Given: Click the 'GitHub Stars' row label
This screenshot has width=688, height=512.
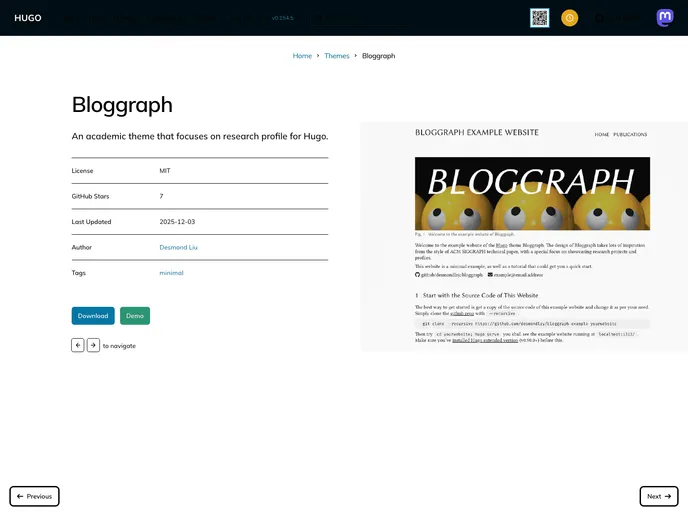Looking at the screenshot, I should [90, 196].
